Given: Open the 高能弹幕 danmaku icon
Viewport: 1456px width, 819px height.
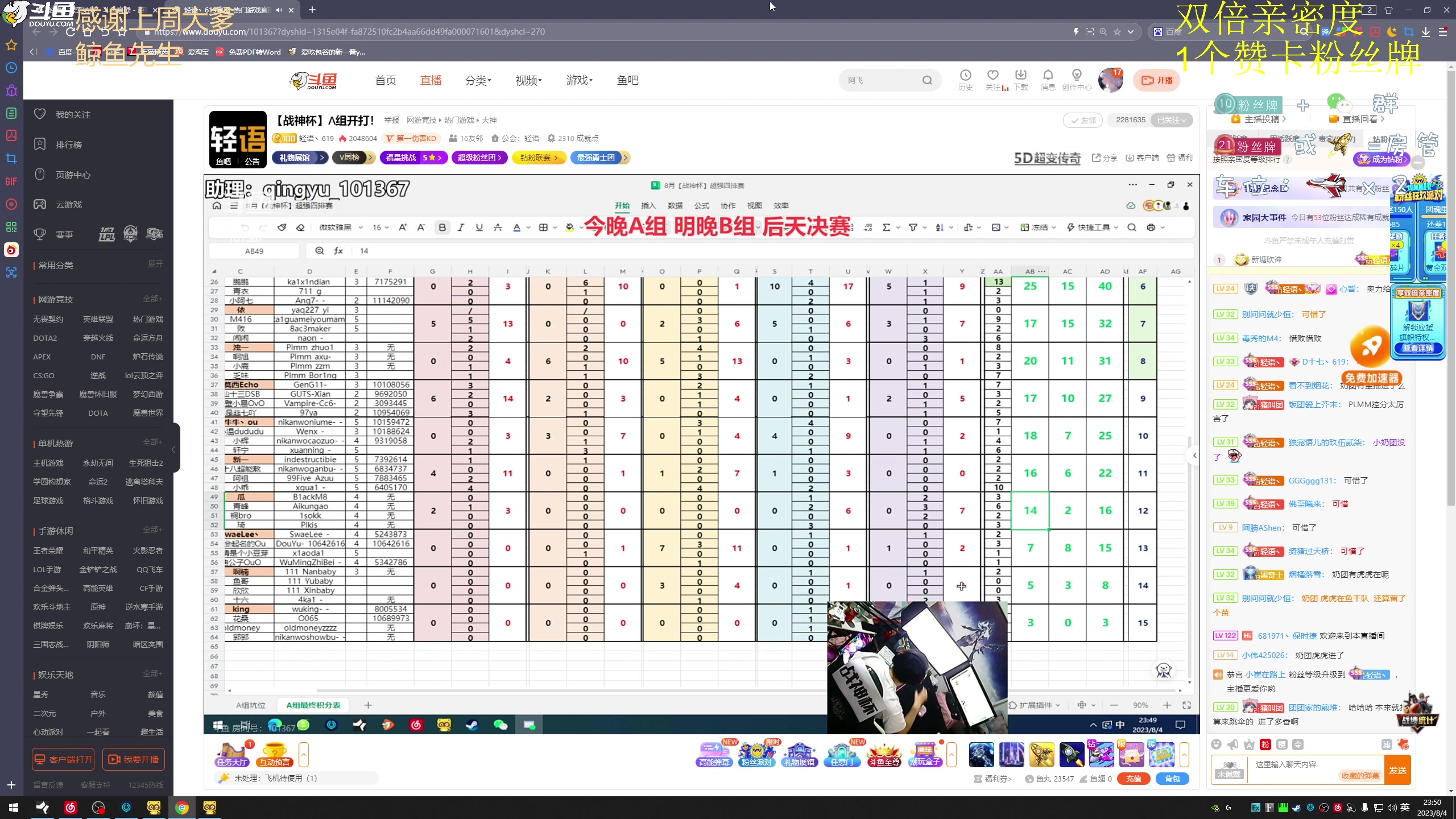Looking at the screenshot, I should click(x=714, y=755).
